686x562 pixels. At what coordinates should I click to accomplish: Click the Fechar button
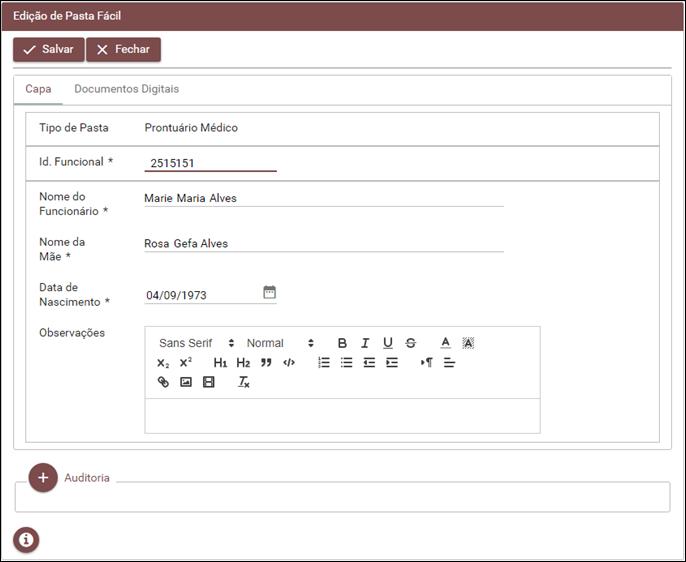click(x=123, y=49)
